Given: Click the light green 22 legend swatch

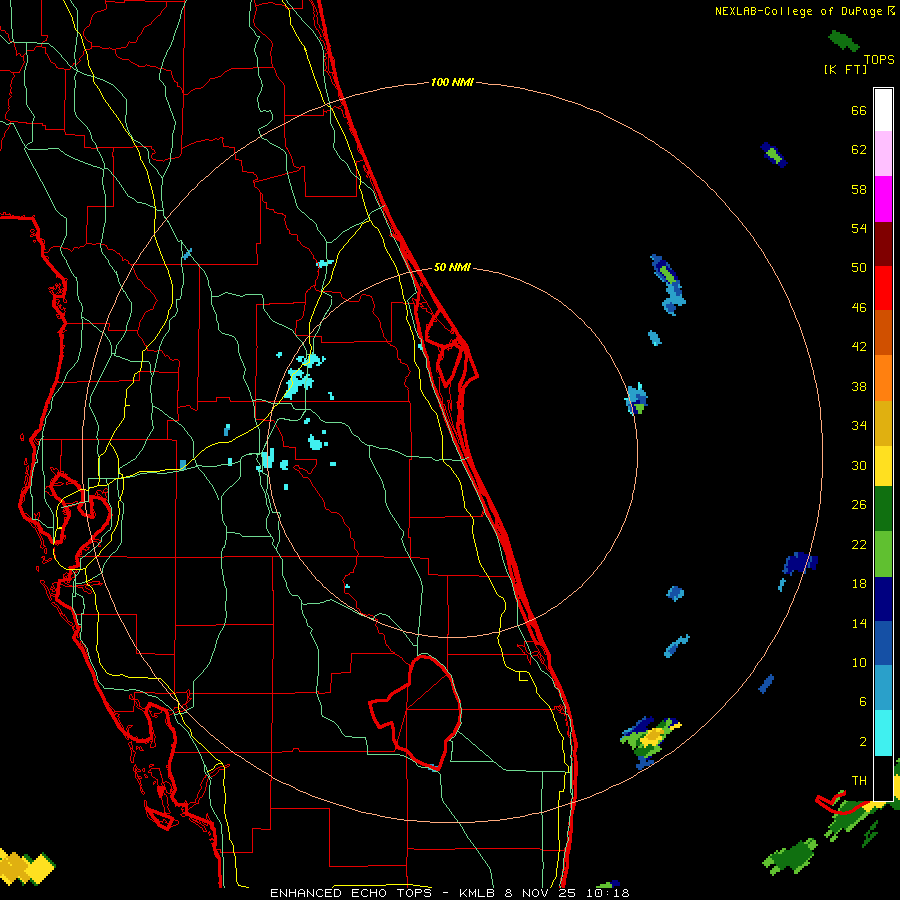Looking at the screenshot, I should tap(883, 554).
